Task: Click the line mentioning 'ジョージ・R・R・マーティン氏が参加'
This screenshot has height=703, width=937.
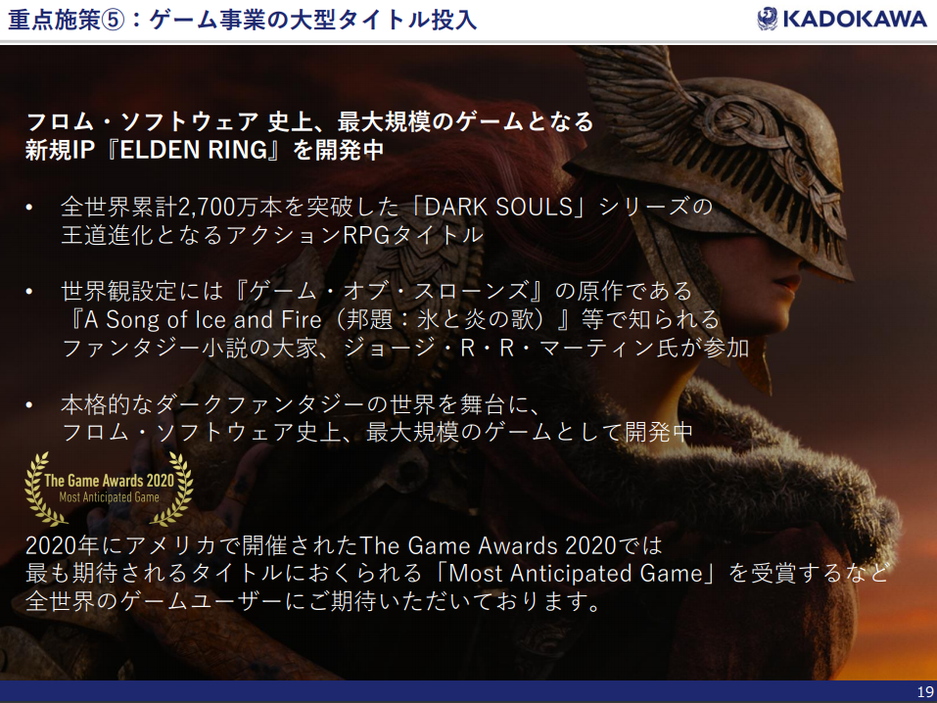Action: [x=405, y=348]
